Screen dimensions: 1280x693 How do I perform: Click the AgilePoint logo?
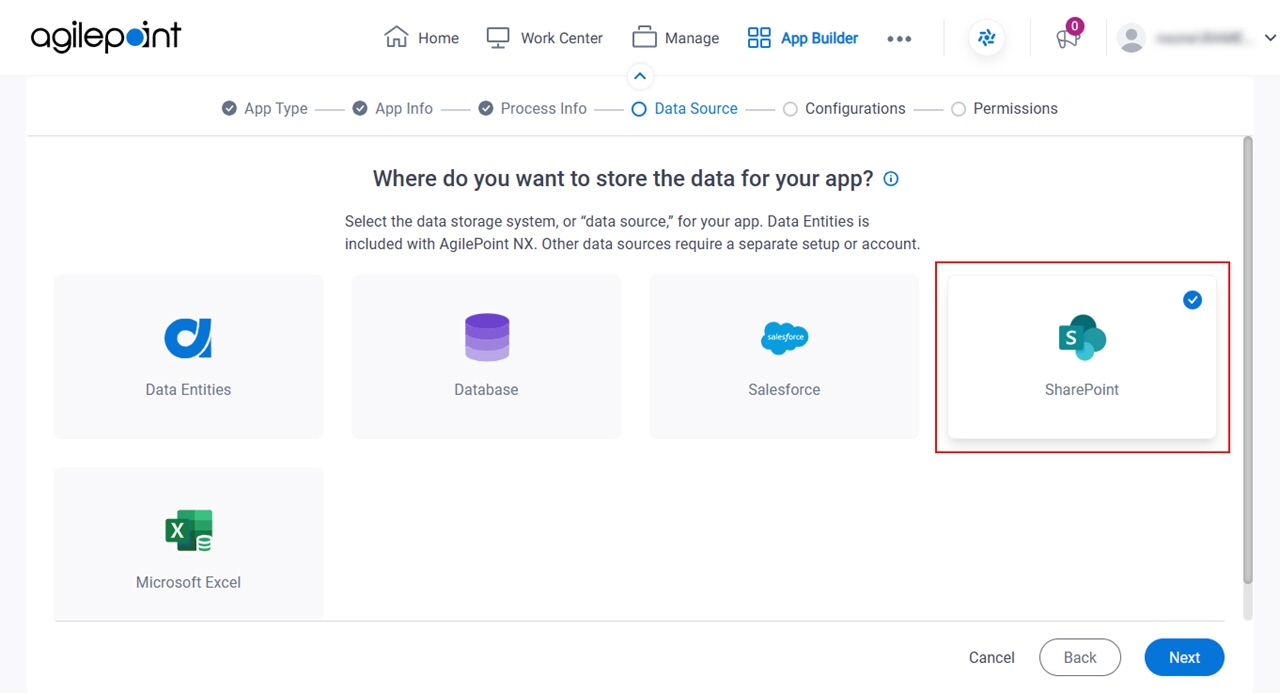(x=106, y=37)
